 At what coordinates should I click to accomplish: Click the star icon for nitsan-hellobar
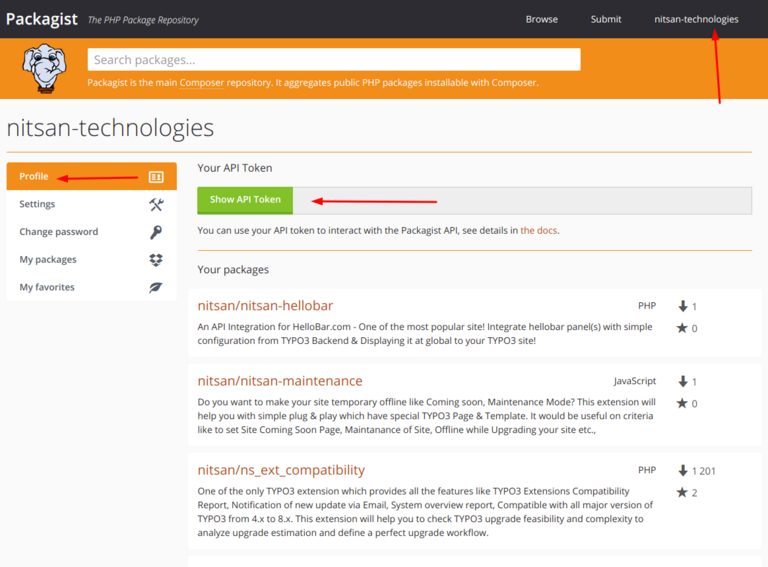tap(682, 328)
